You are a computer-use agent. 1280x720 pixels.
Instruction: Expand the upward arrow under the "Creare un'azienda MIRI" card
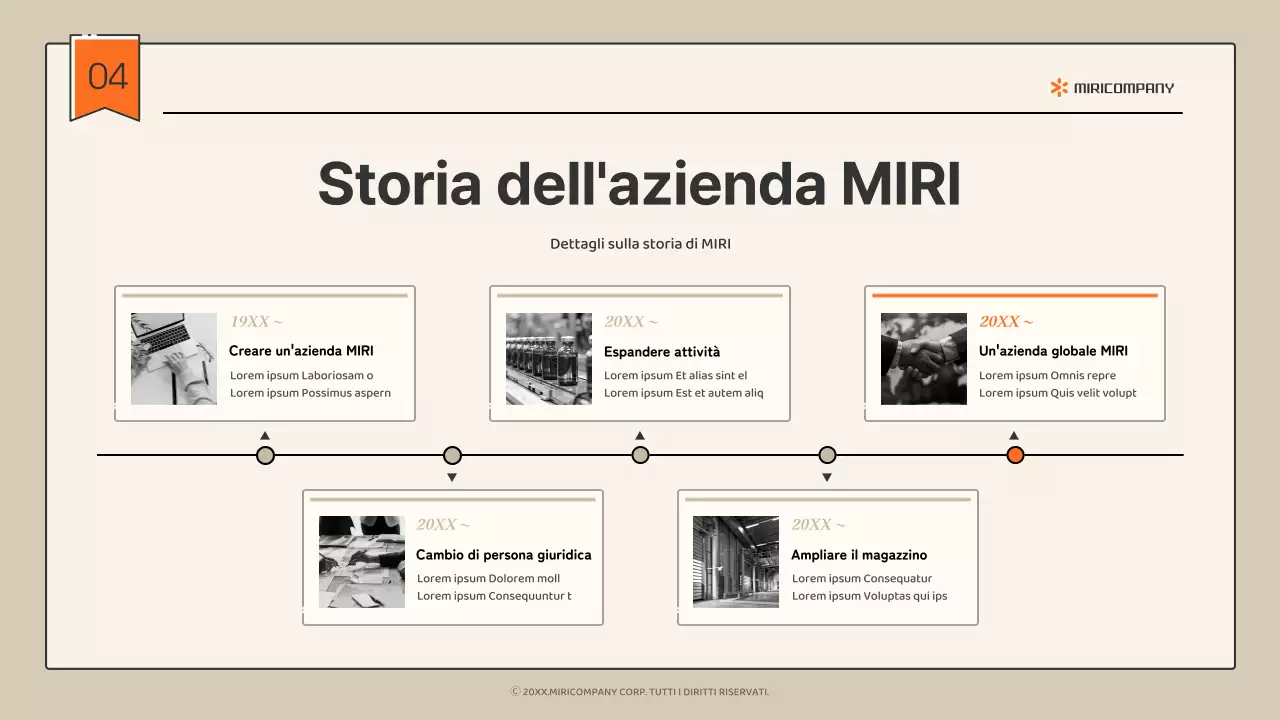click(x=265, y=435)
